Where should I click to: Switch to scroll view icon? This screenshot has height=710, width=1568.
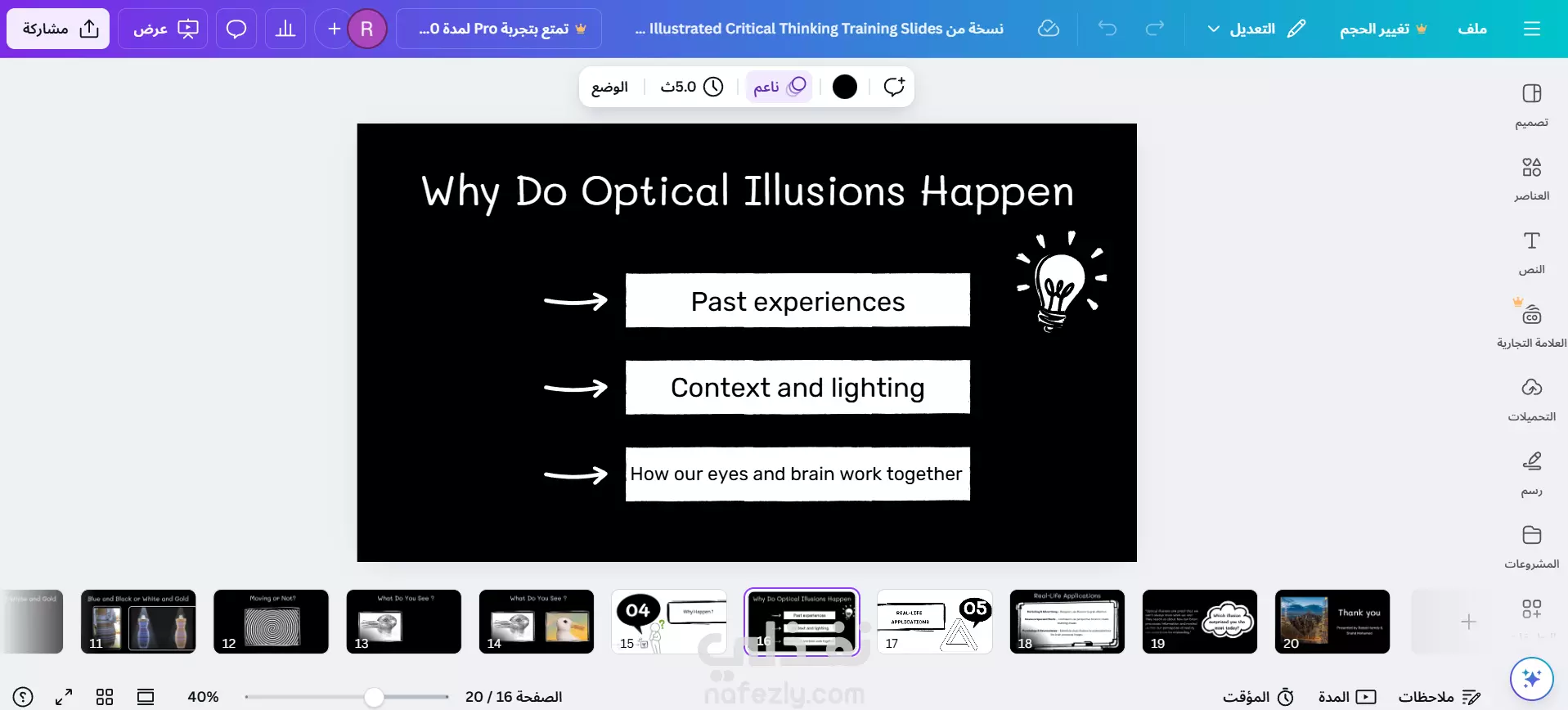coord(146,697)
